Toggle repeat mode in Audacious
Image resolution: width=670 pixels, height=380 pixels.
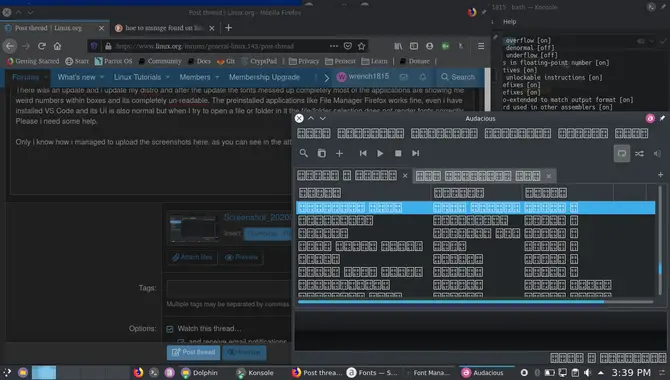point(622,153)
